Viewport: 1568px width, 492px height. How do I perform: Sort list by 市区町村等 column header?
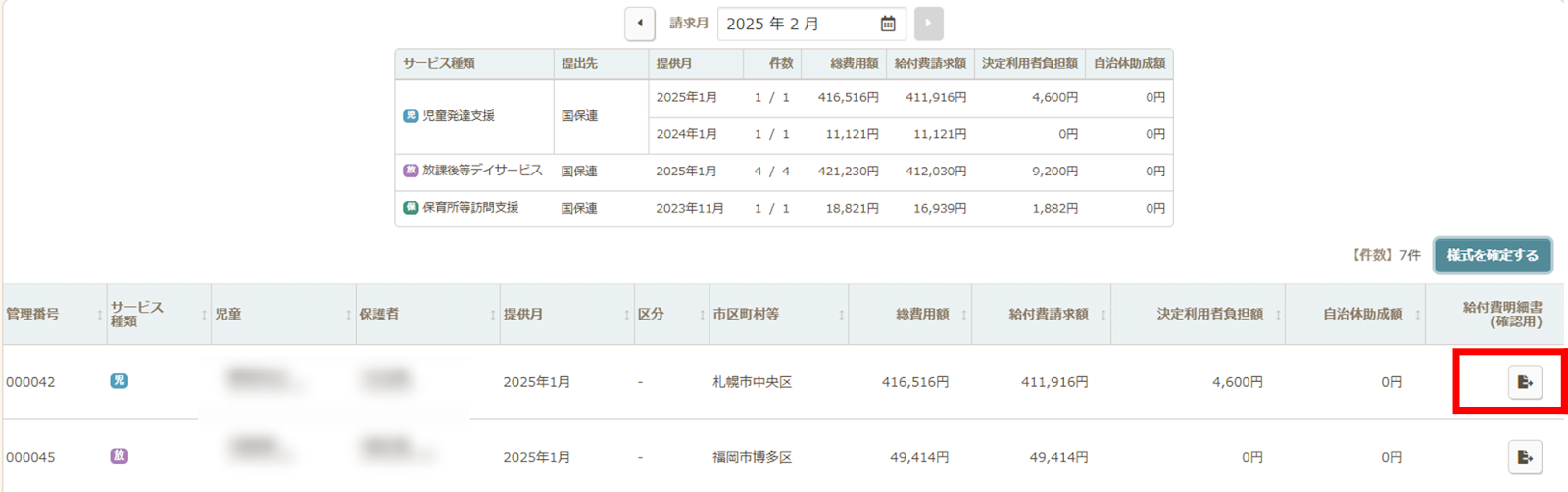(777, 315)
